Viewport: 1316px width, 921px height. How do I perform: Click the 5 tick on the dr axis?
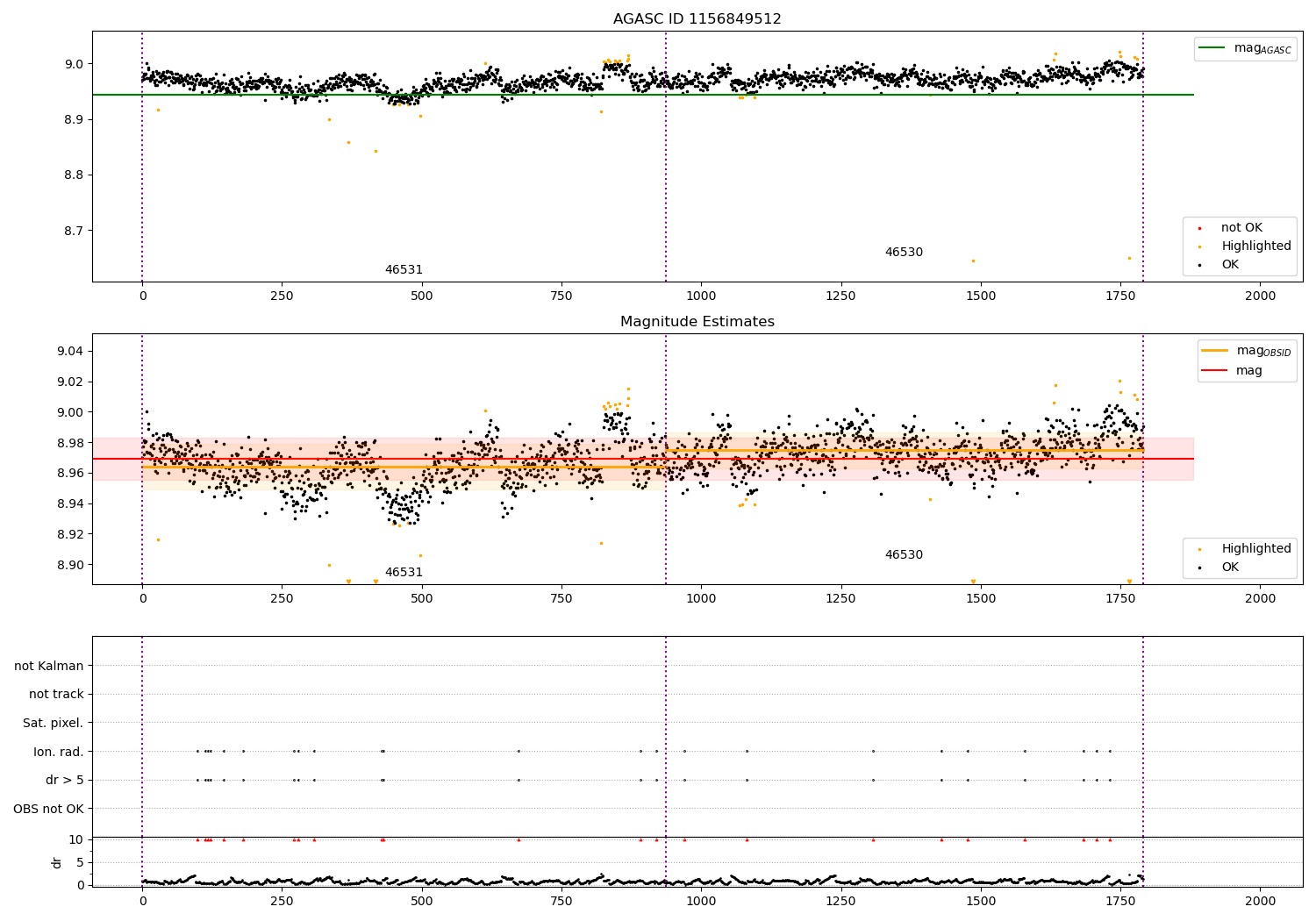(x=80, y=862)
